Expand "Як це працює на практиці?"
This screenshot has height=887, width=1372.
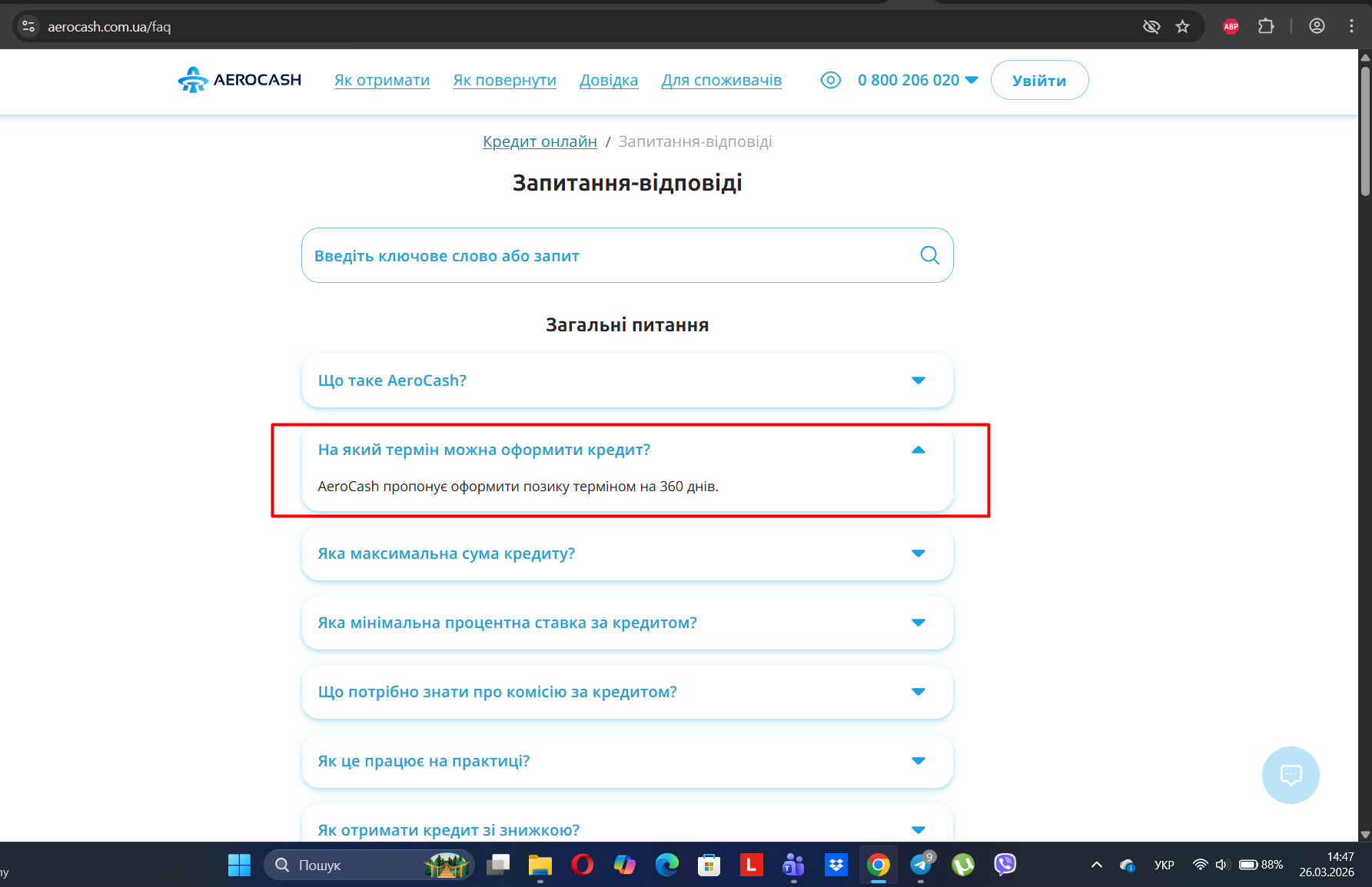627,761
